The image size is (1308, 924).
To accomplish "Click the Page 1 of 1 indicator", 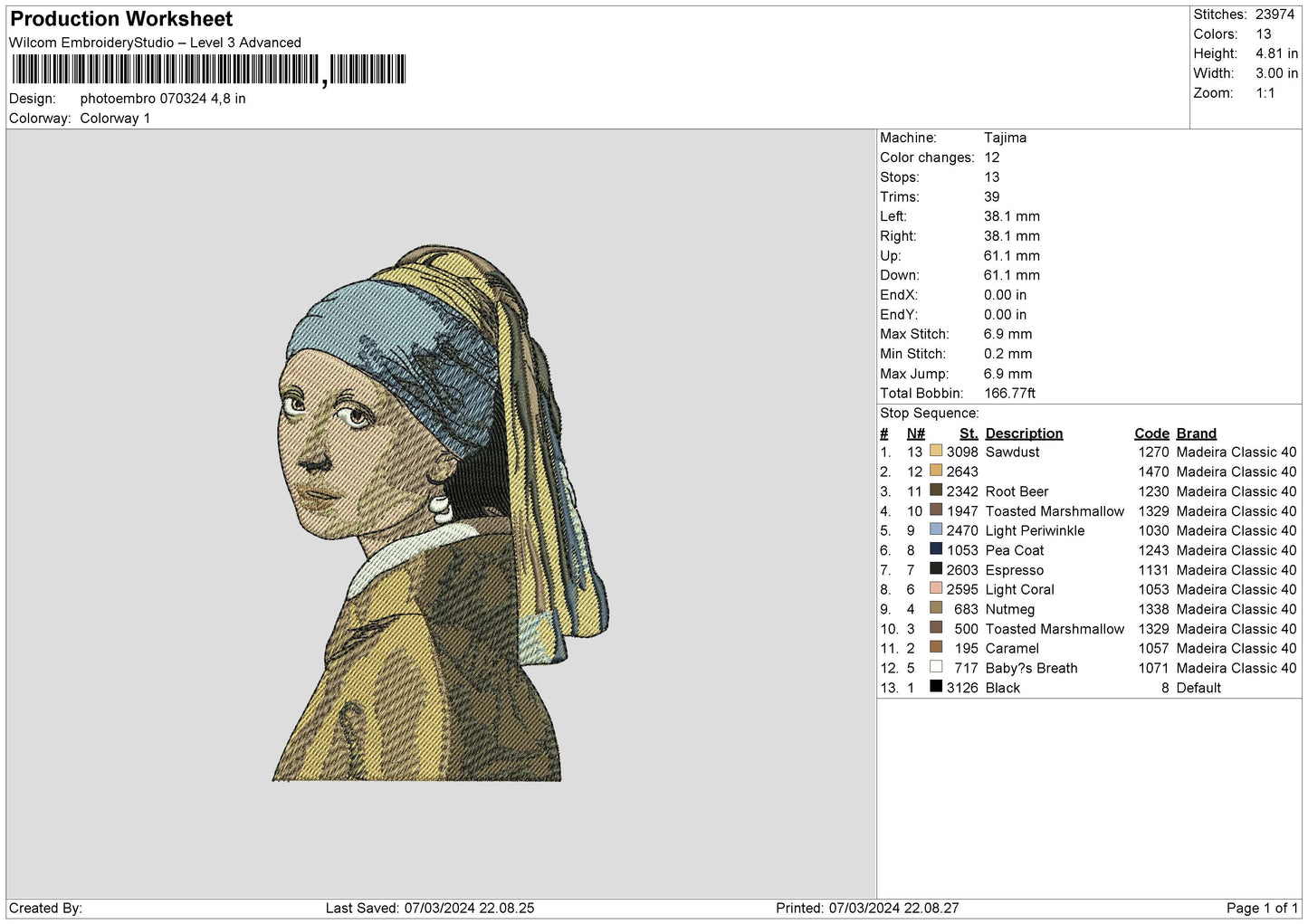I will point(1262,908).
